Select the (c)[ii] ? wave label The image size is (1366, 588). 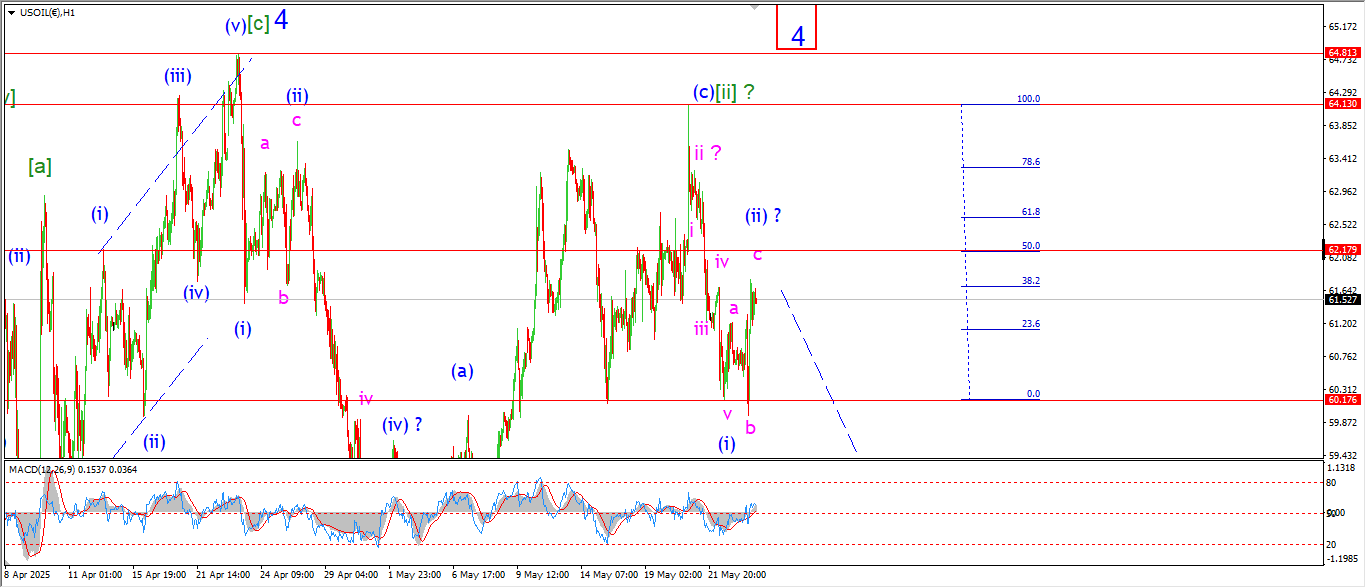point(724,92)
